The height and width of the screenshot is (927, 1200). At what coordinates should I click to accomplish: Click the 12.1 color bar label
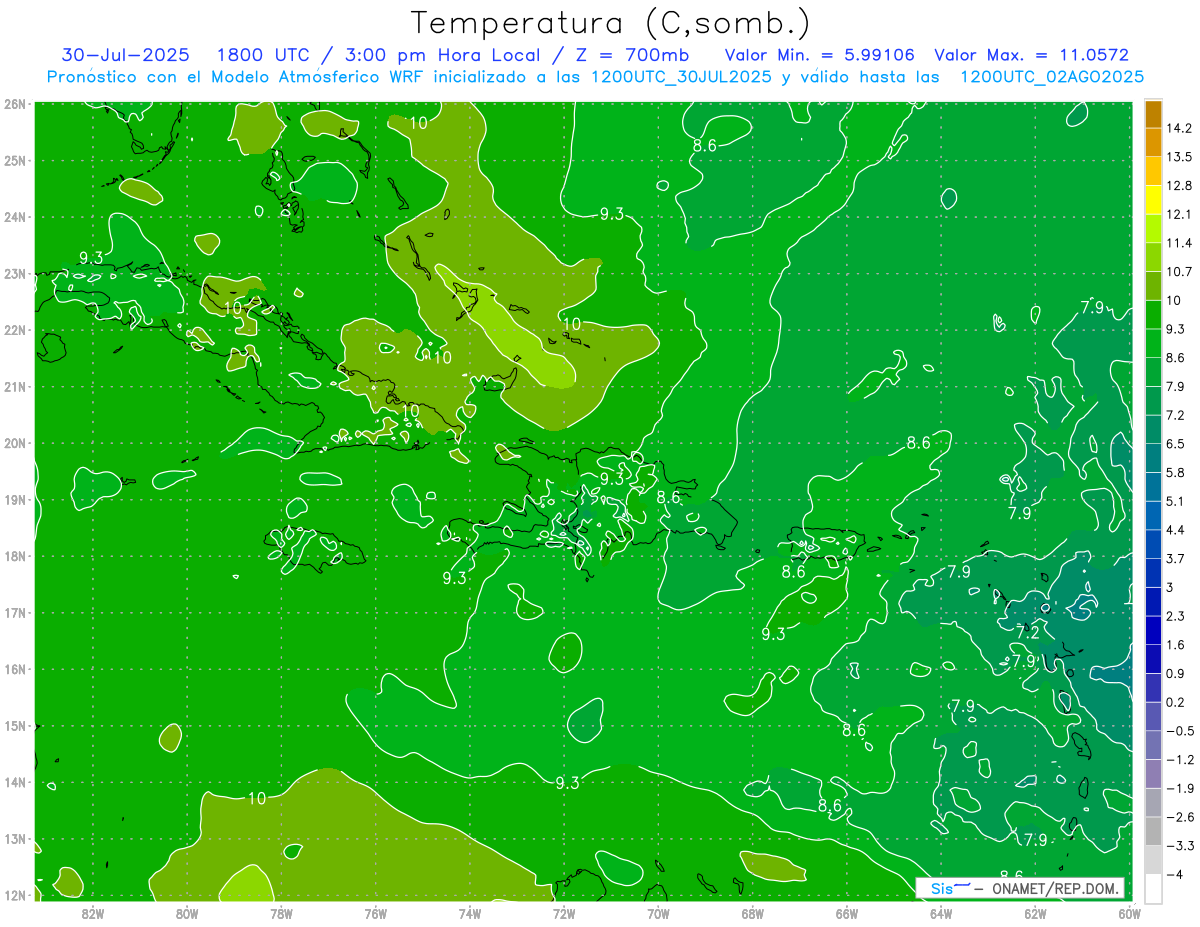(x=1179, y=215)
